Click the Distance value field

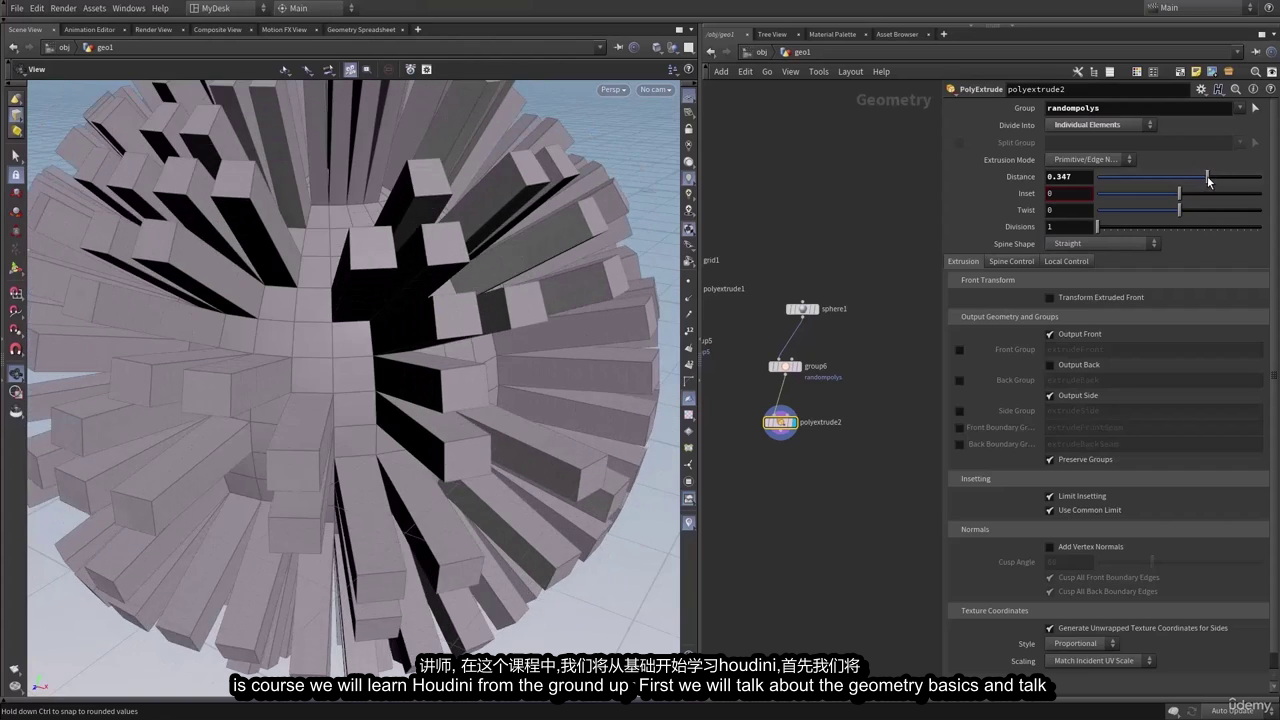pyautogui.click(x=1069, y=177)
